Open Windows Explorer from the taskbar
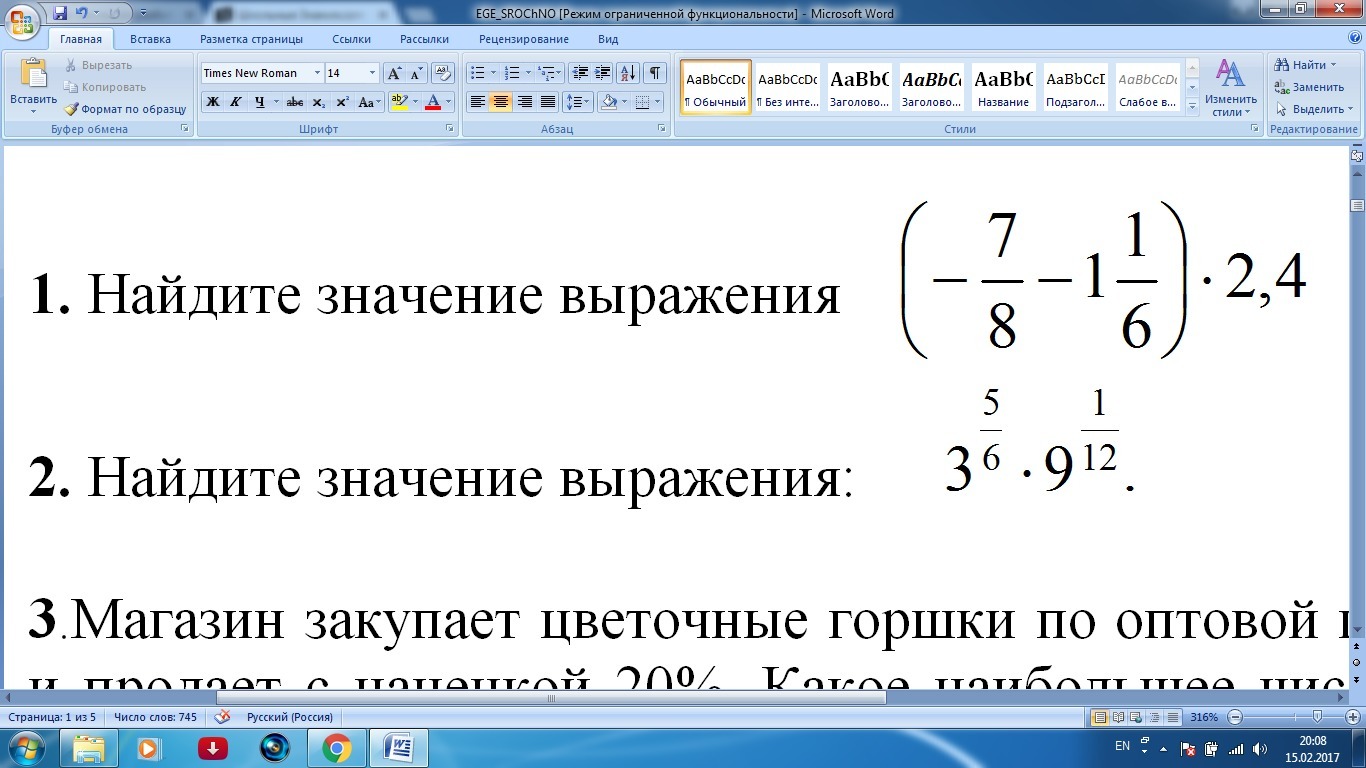 89,748
